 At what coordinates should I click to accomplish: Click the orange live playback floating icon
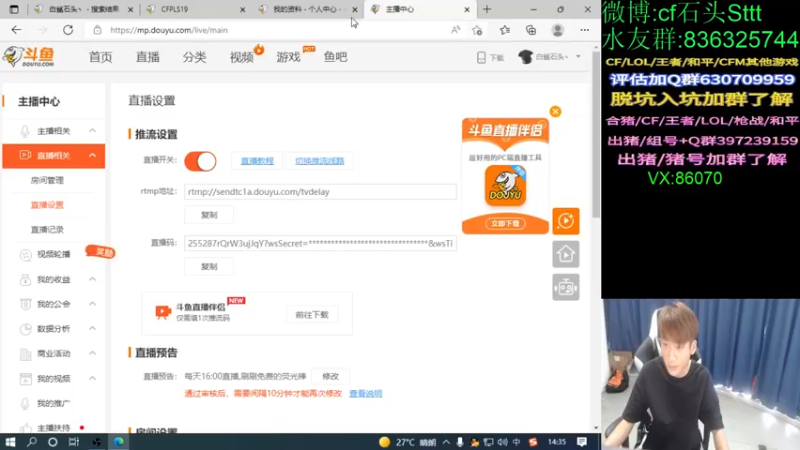(566, 221)
